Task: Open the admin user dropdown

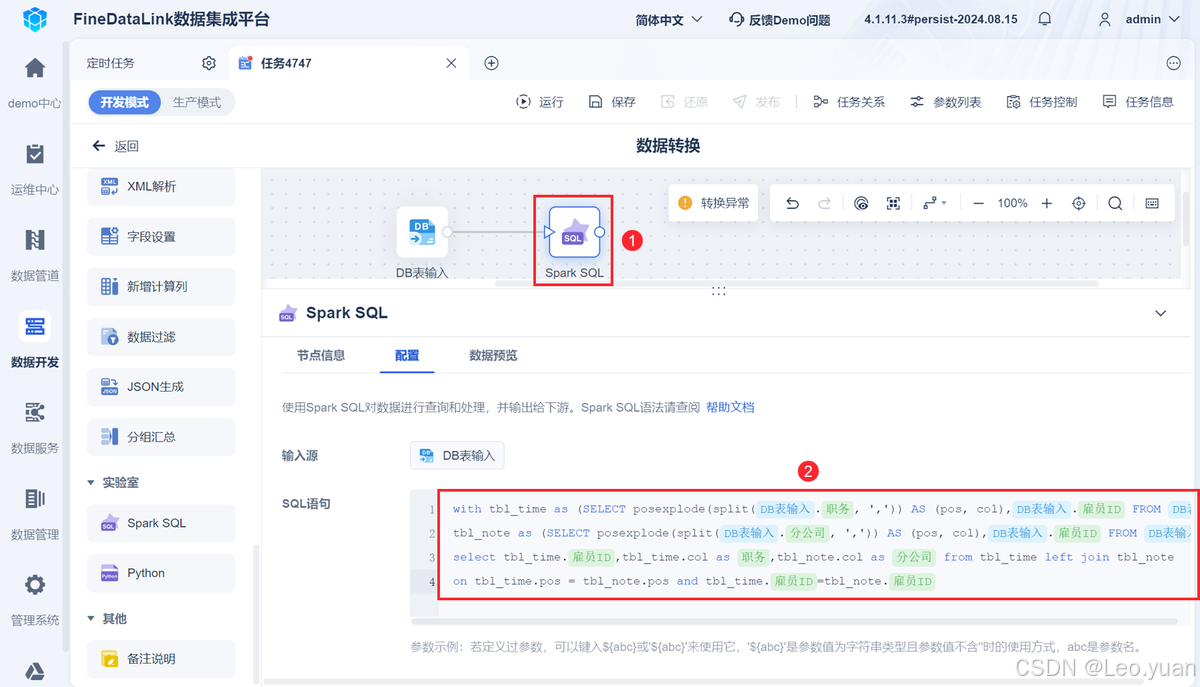Action: pyautogui.click(x=1139, y=19)
